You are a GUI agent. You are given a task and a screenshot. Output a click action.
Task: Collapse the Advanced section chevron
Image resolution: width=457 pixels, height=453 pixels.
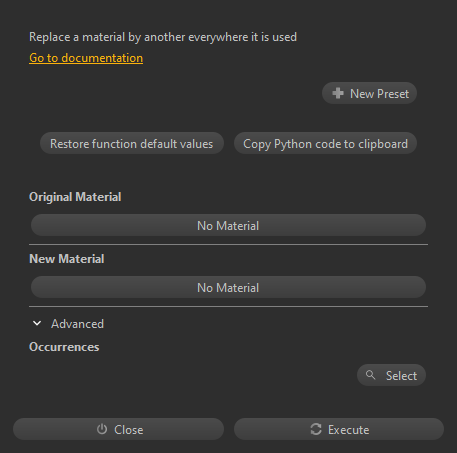point(37,323)
